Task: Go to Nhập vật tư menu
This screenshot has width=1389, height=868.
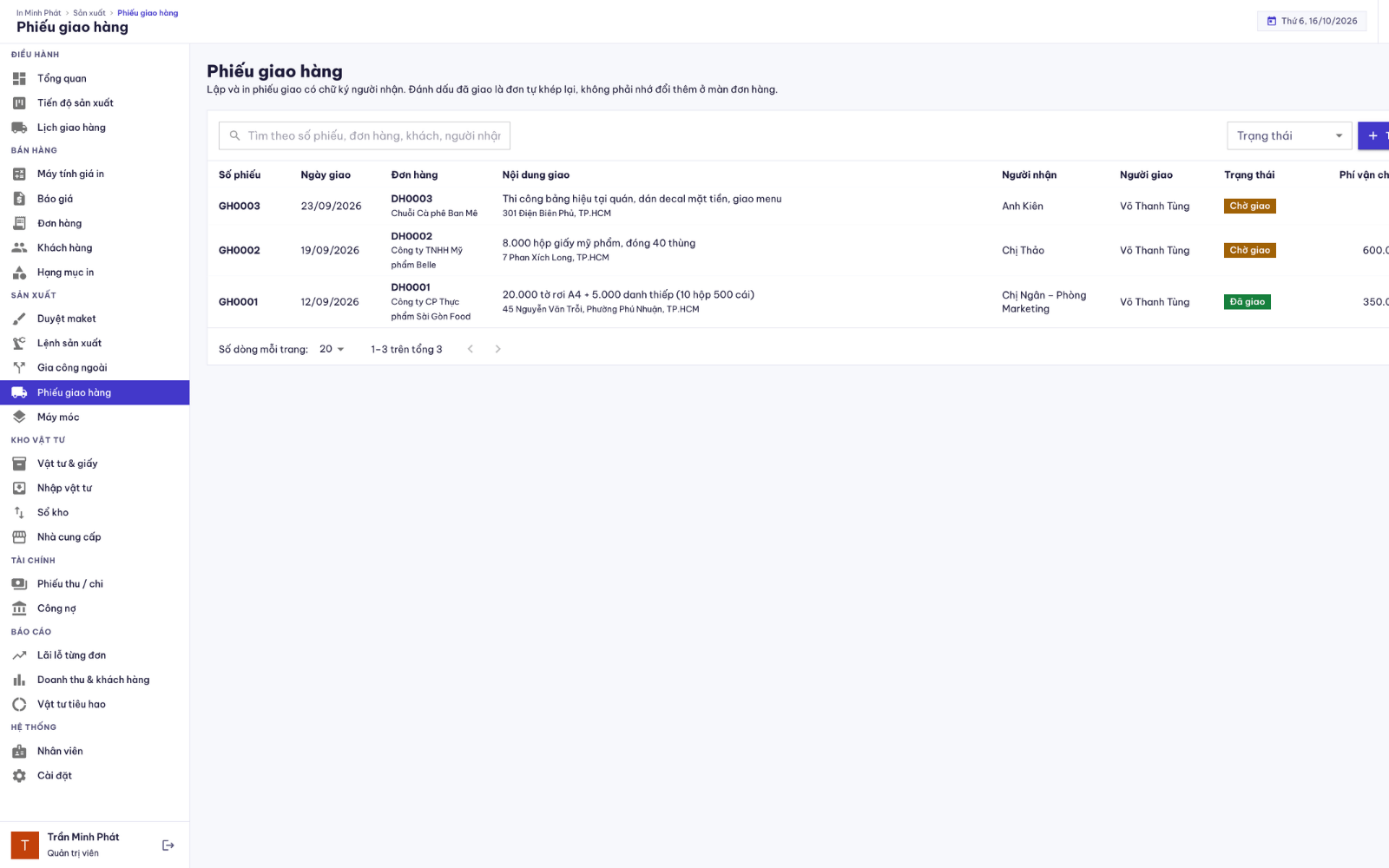Action: click(95, 488)
